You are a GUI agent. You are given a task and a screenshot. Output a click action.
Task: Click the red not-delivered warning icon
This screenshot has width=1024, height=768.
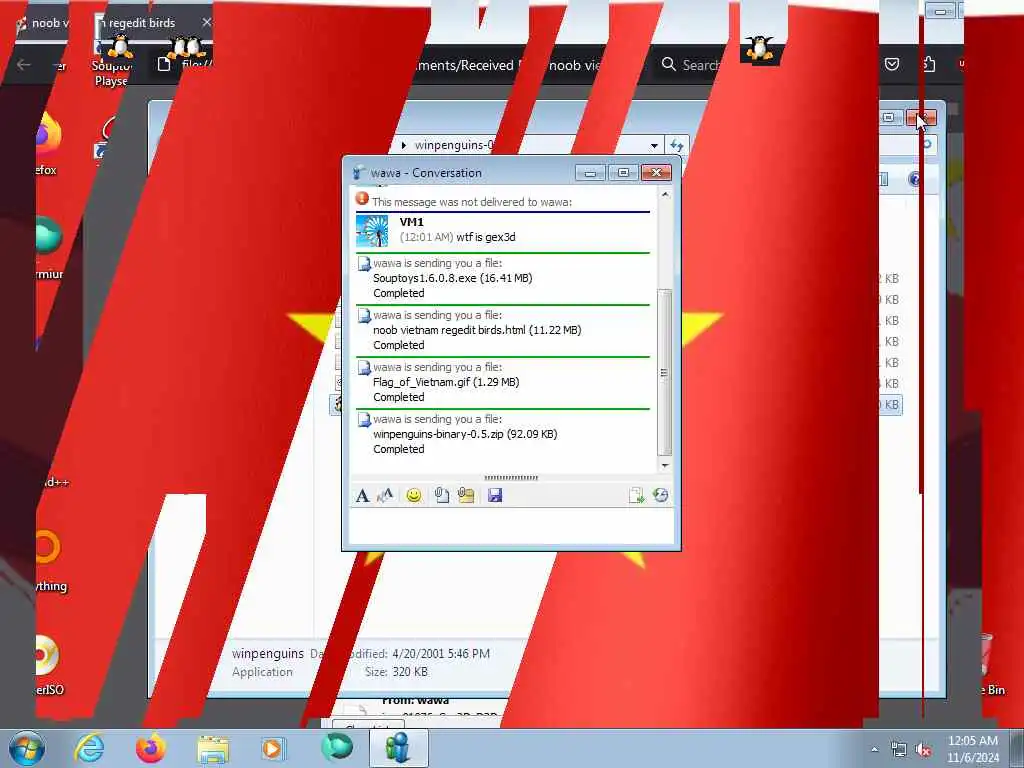point(362,199)
